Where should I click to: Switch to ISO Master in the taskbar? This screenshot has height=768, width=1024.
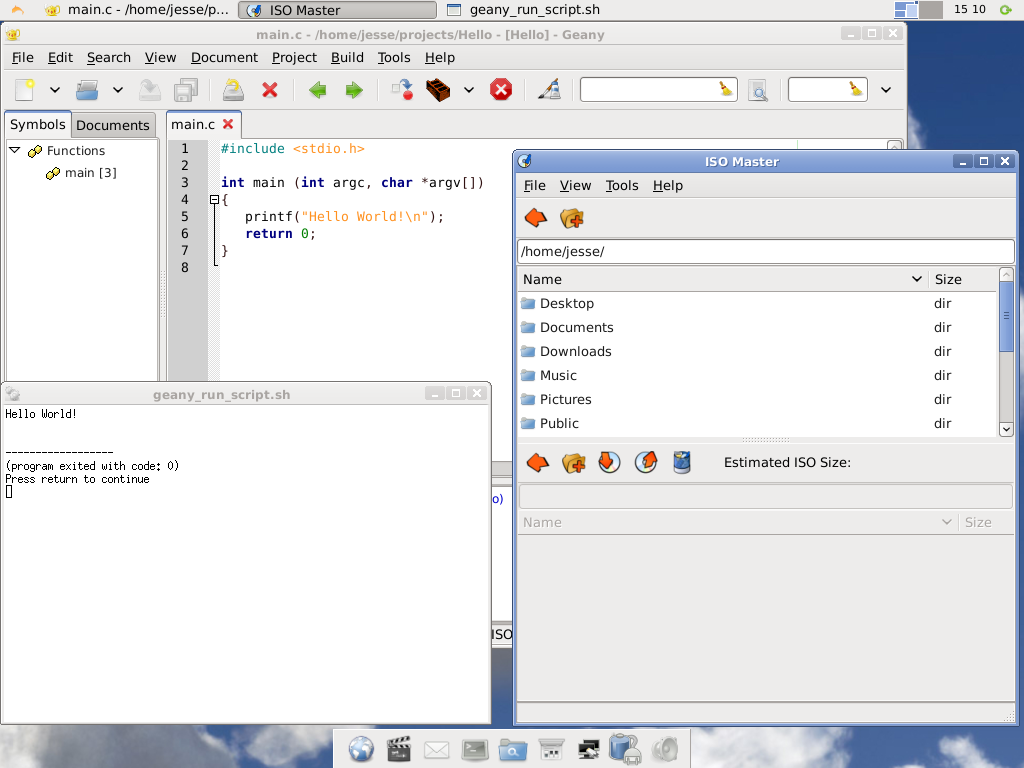[x=337, y=10]
